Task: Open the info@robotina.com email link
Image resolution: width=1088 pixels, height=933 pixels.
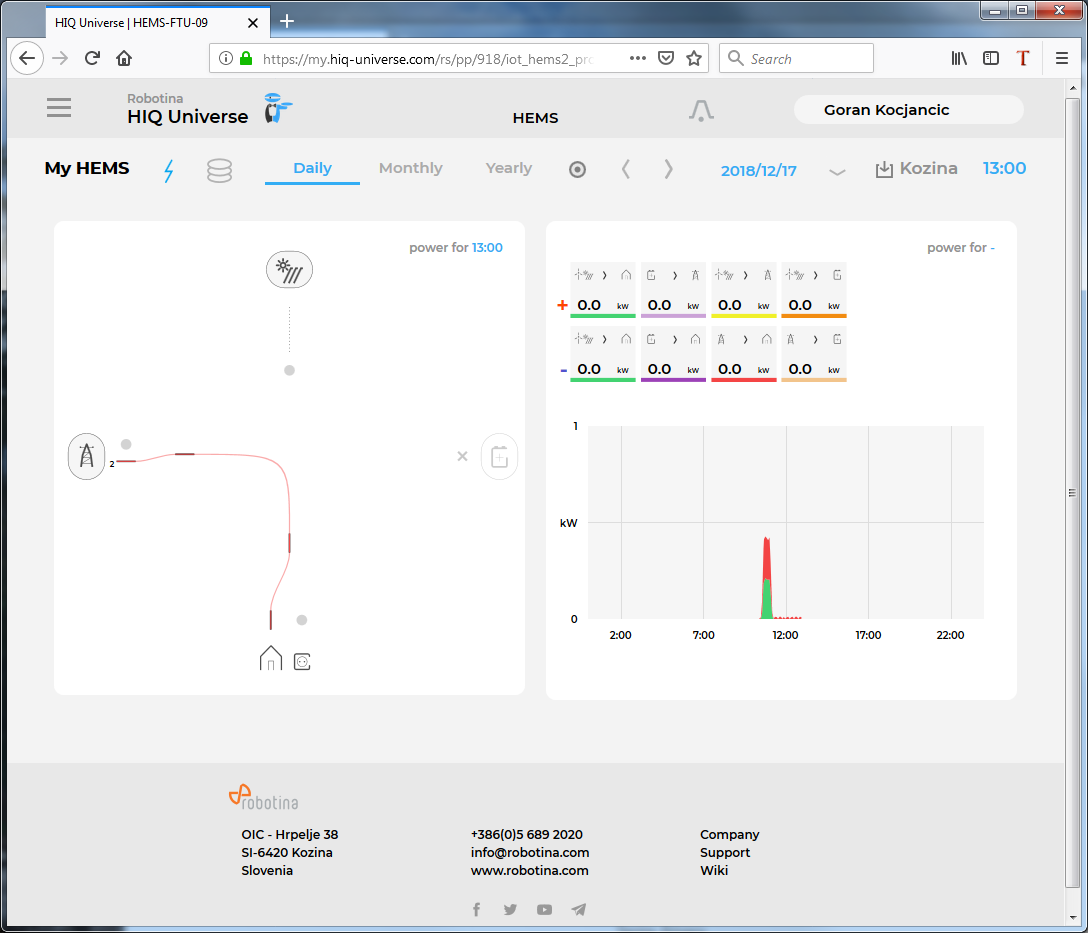Action: click(x=530, y=852)
